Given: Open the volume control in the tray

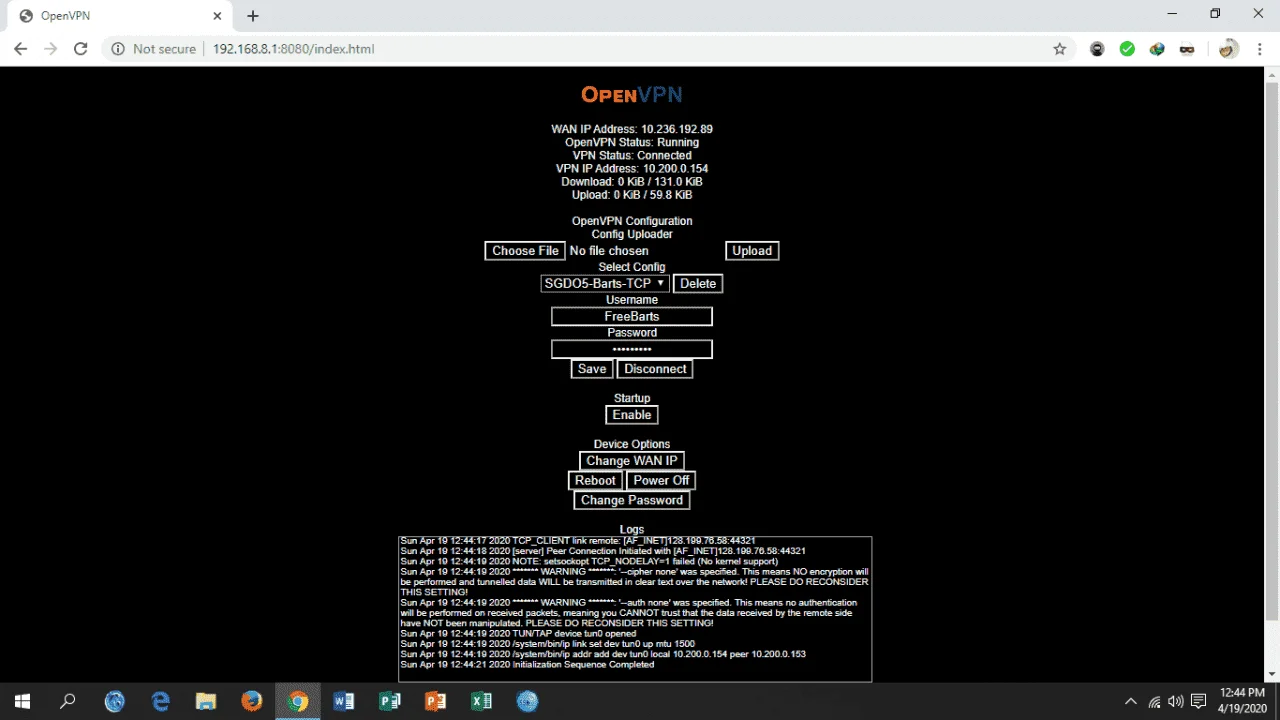Looking at the screenshot, I should tap(1176, 702).
